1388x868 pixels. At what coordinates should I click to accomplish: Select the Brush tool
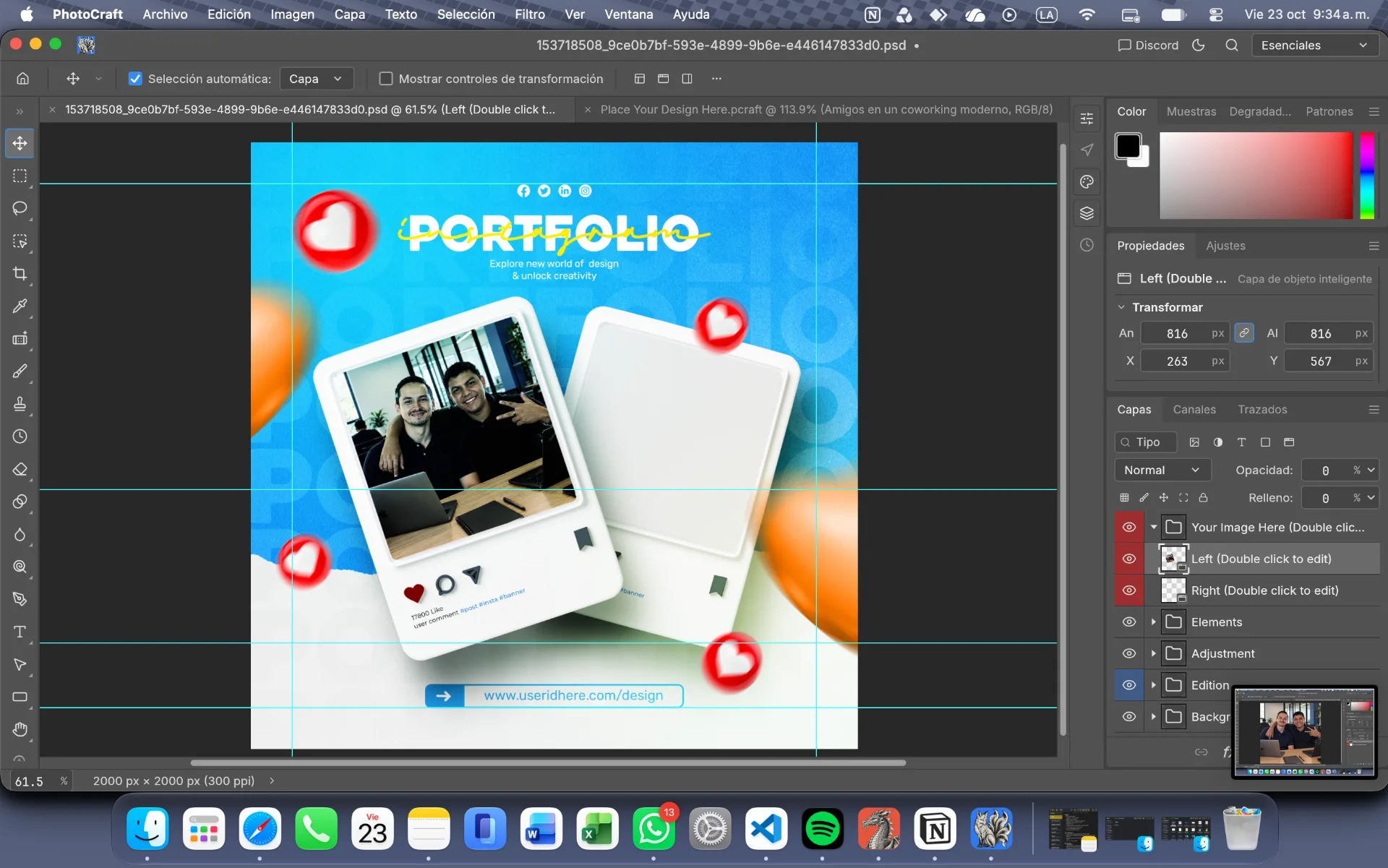tap(20, 371)
